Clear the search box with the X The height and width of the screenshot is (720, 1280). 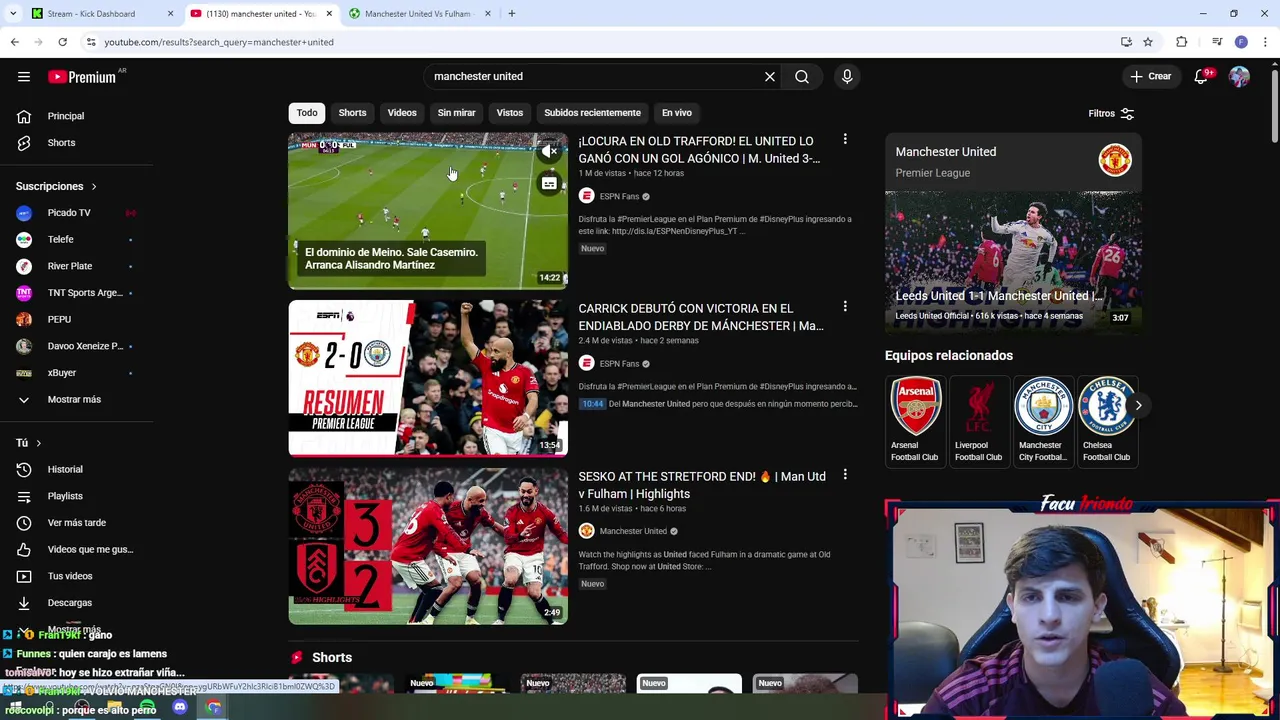pos(770,76)
